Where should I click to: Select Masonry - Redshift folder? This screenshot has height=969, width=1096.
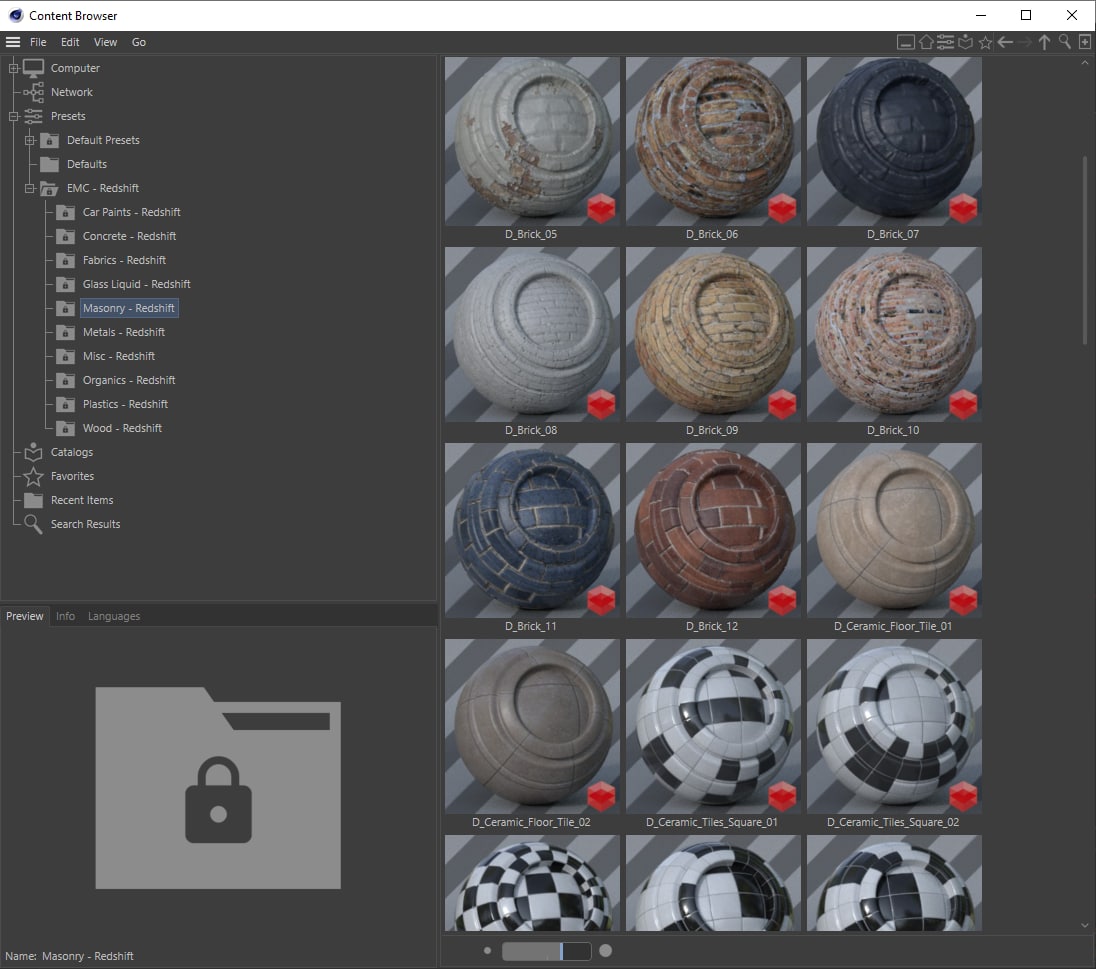click(x=129, y=308)
